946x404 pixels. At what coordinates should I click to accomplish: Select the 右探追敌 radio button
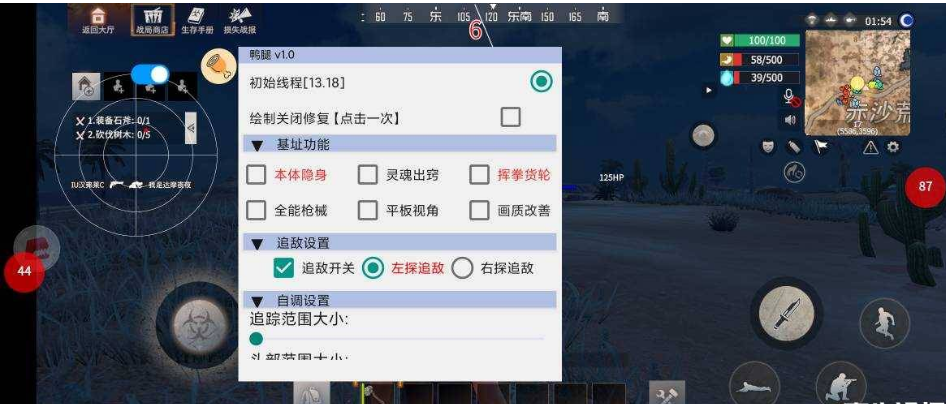click(462, 268)
